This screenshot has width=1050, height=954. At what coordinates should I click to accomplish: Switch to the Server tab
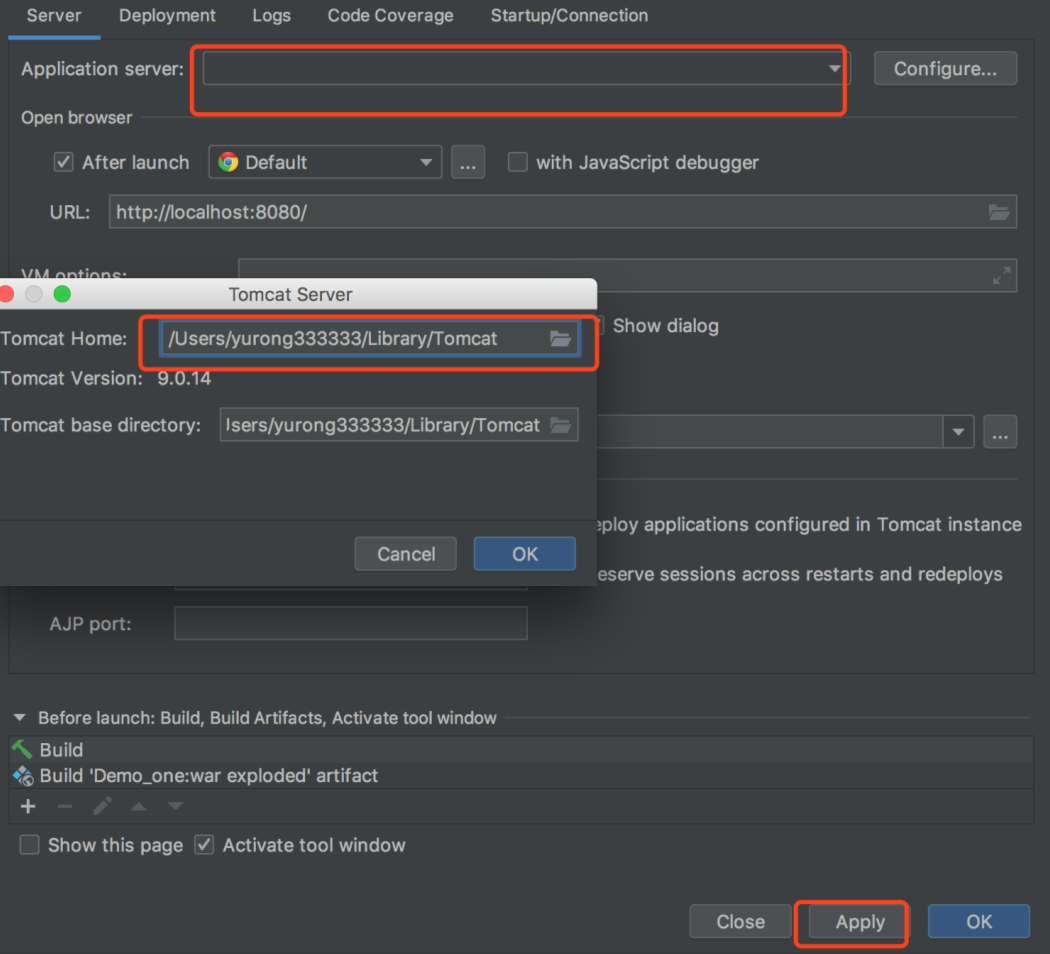[x=54, y=15]
